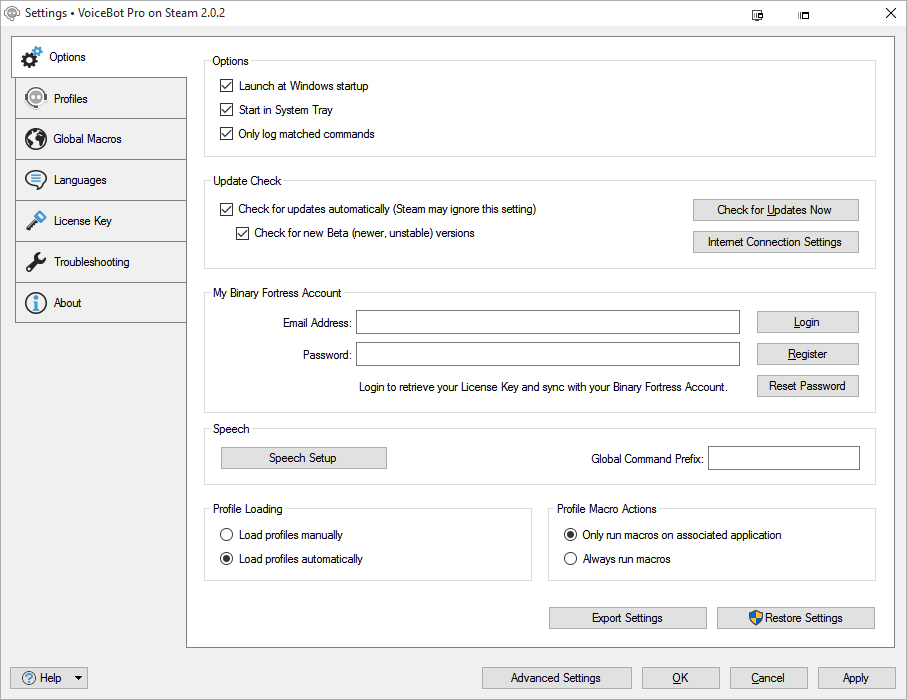Click the Speech Setup button
This screenshot has width=907, height=700.
point(303,458)
